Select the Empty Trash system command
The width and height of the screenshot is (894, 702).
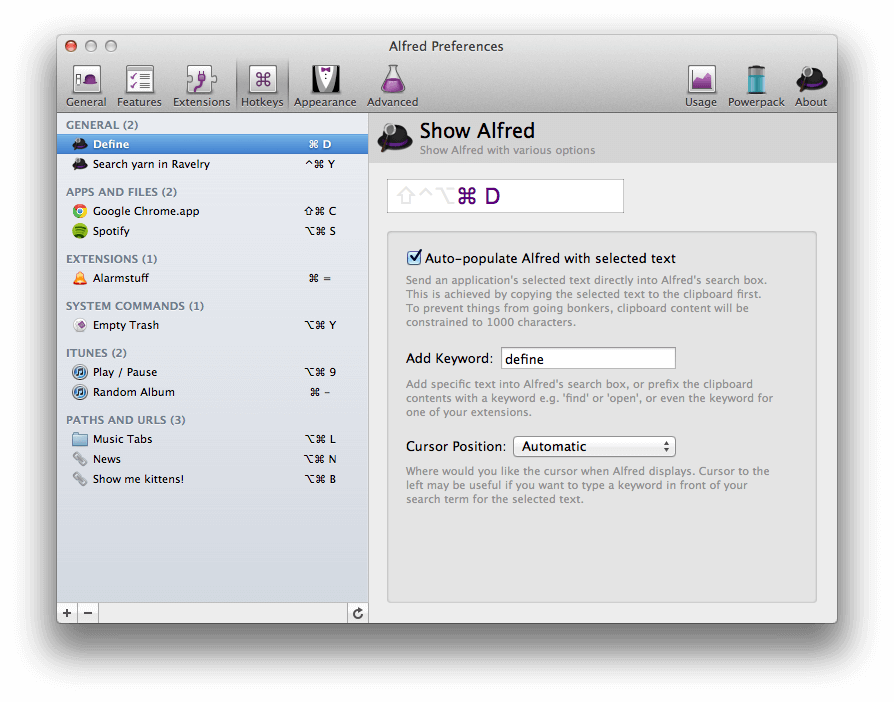(126, 325)
